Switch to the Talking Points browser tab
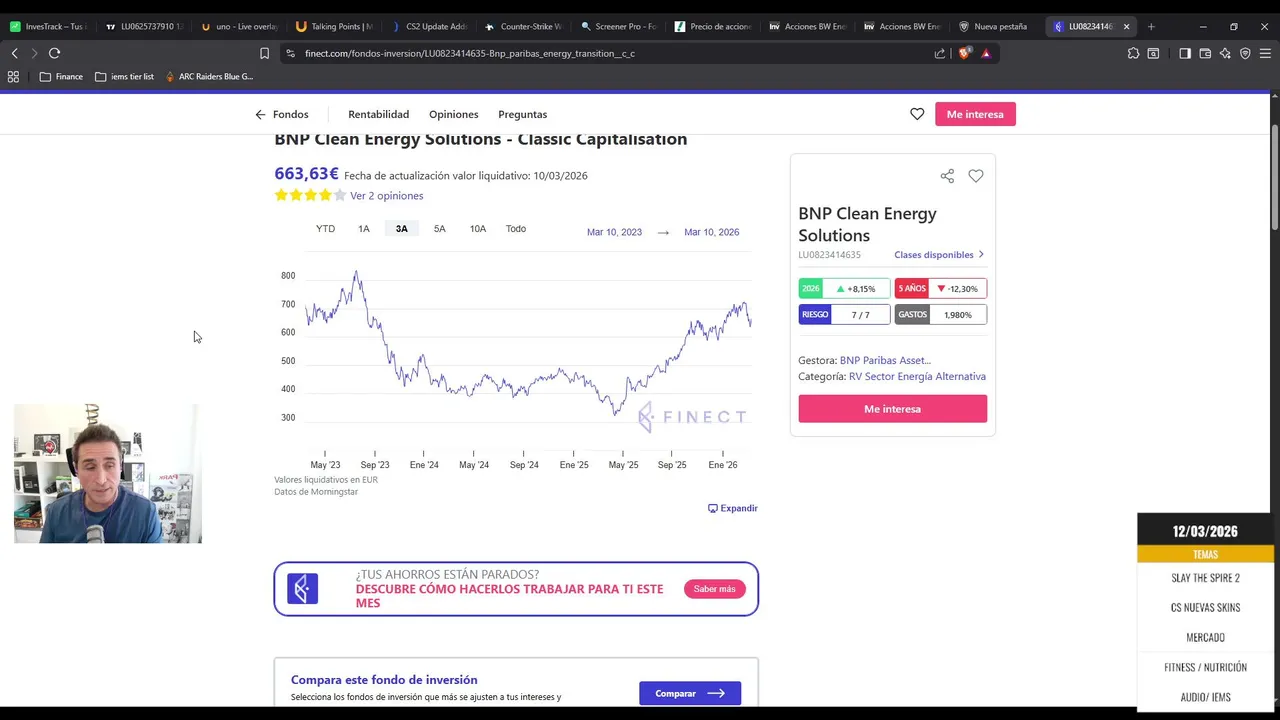 pyautogui.click(x=334, y=26)
